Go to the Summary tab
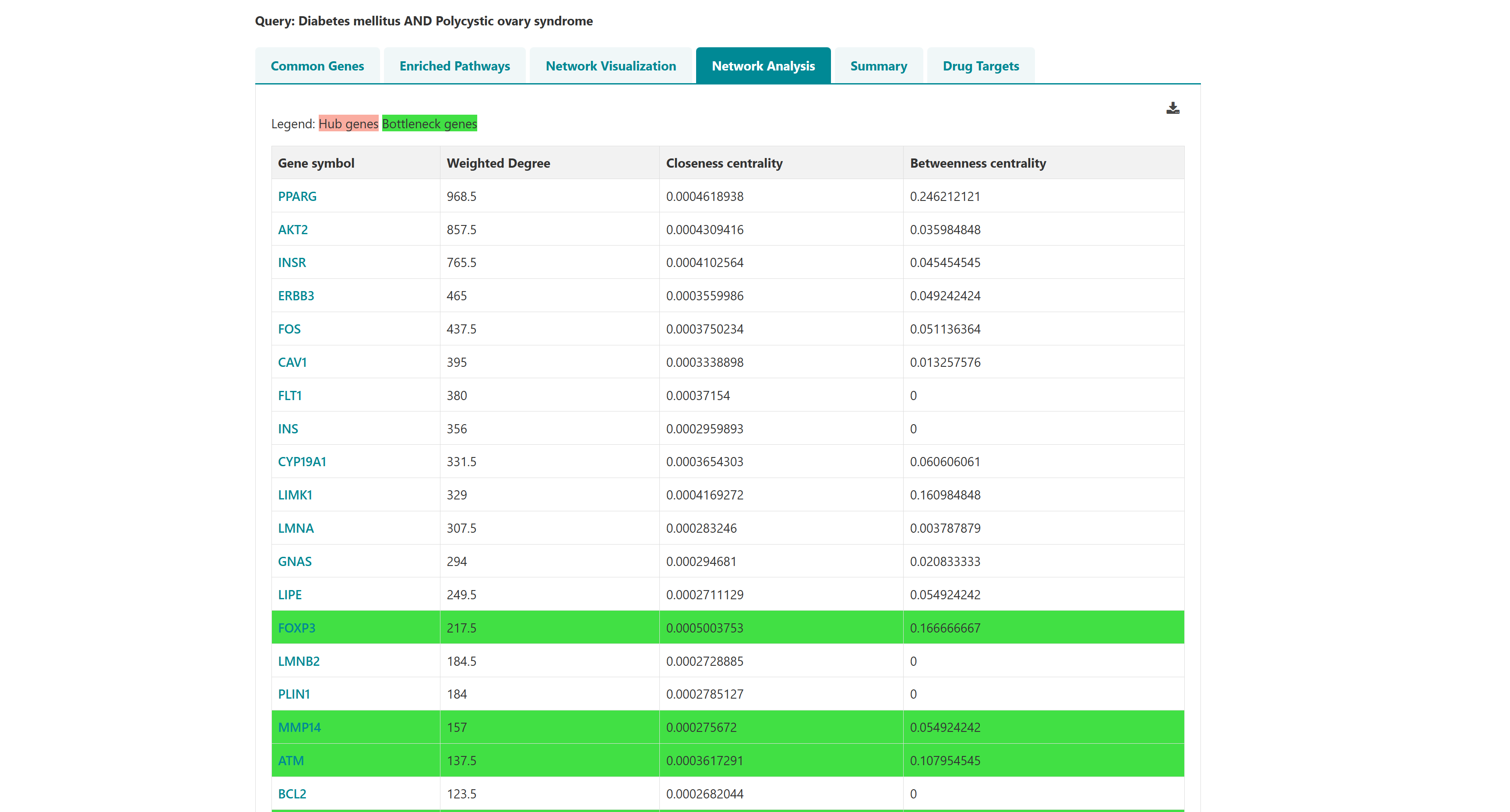 click(x=878, y=66)
